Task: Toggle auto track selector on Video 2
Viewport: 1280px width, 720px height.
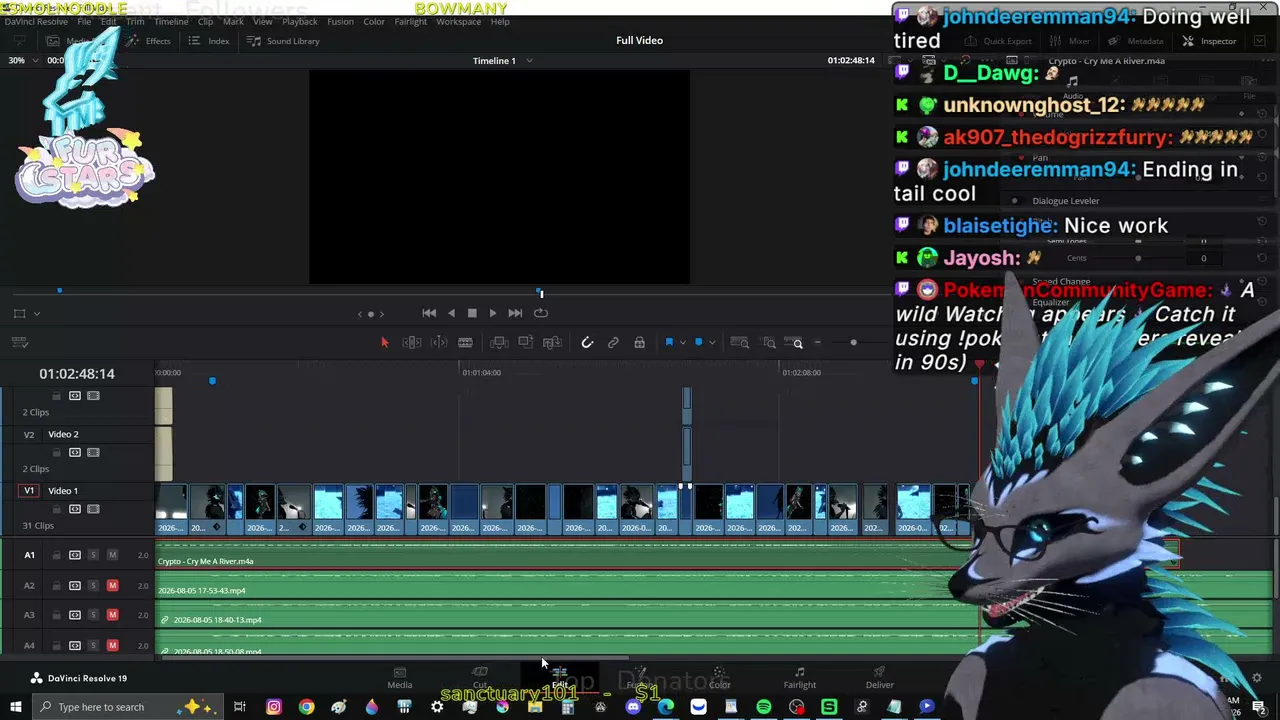Action: [75, 452]
